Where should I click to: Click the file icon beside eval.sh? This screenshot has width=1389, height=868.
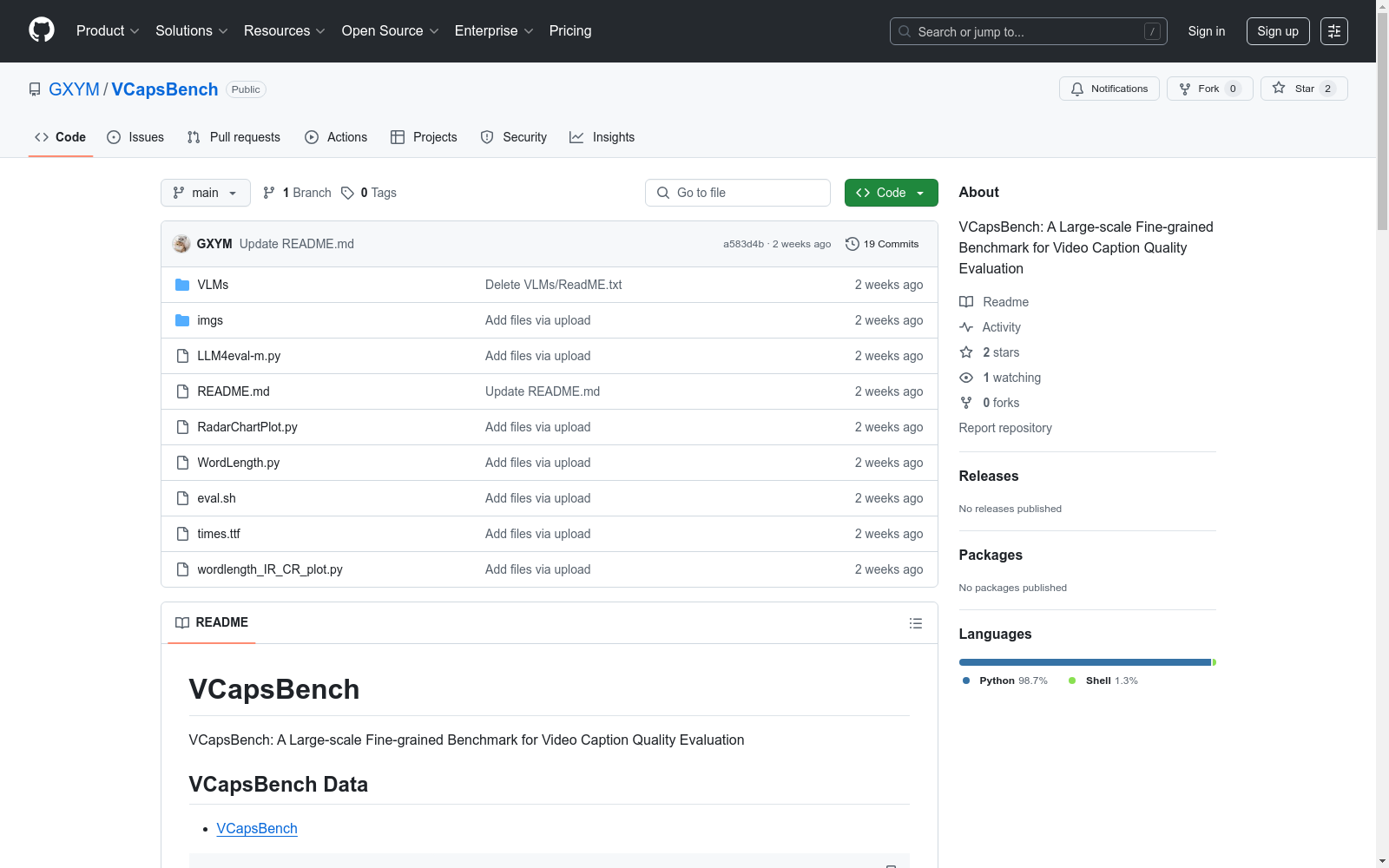[182, 498]
